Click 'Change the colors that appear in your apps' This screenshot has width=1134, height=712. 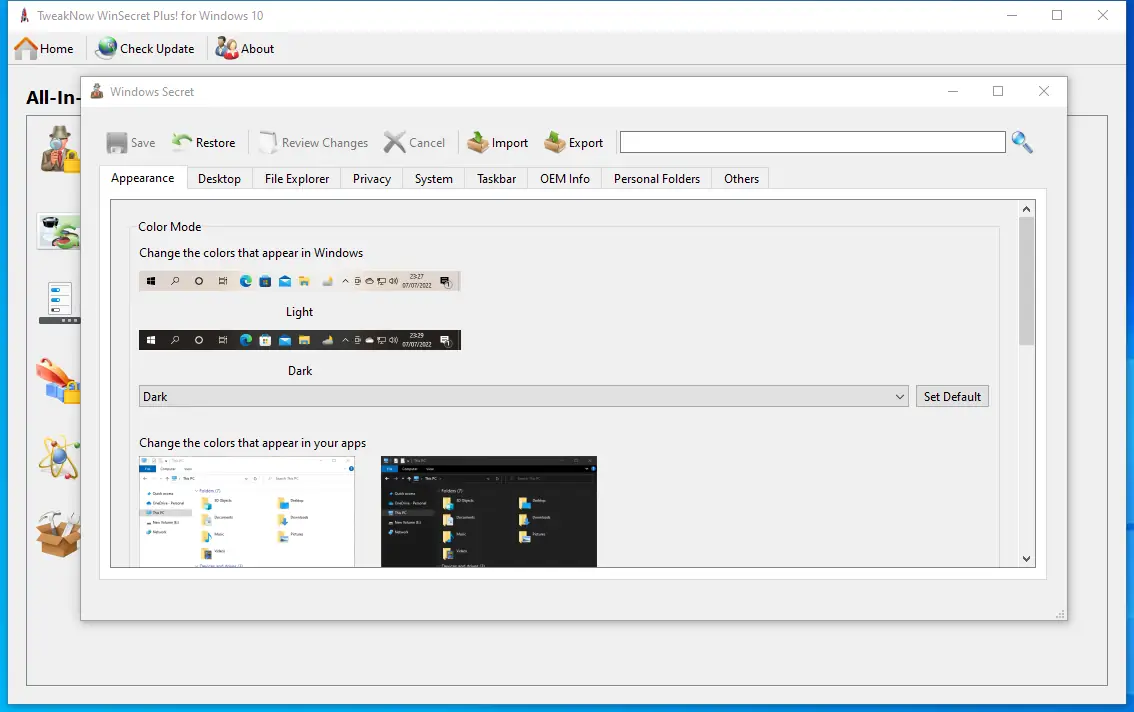(252, 443)
